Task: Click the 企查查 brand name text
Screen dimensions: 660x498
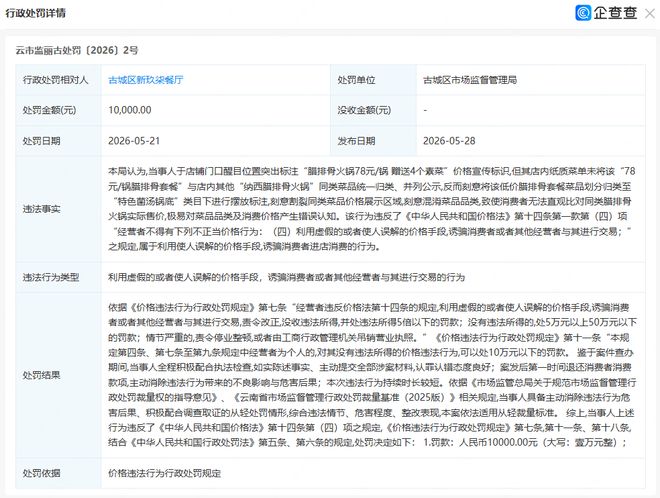Action: 615,13
